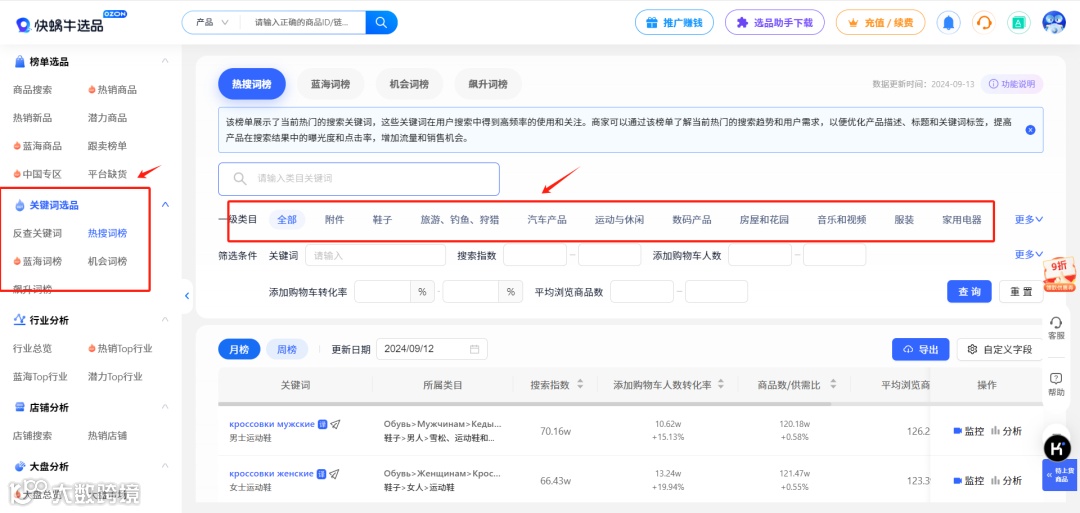Click translate badge beside кроссовки женские
This screenshot has width=1080, height=513.
321,474
